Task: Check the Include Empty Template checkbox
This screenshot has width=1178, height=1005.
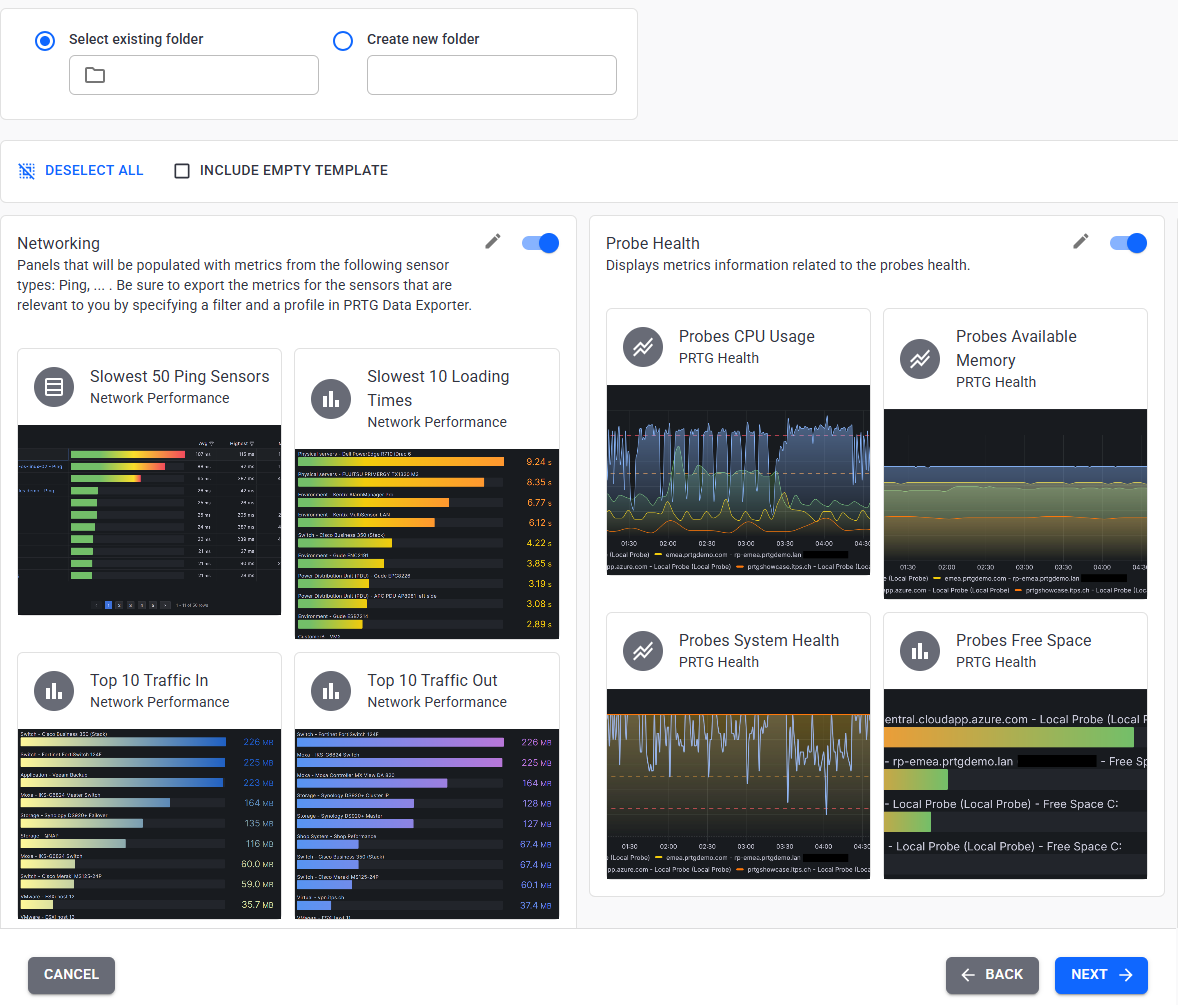Action: pos(182,171)
